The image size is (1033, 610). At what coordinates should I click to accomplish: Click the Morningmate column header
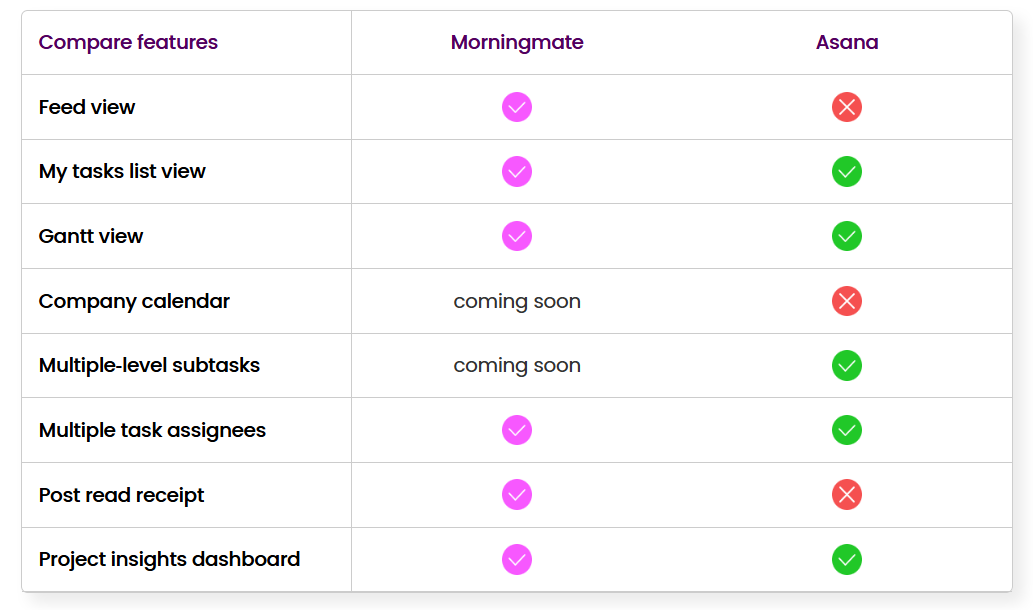pyautogui.click(x=517, y=43)
